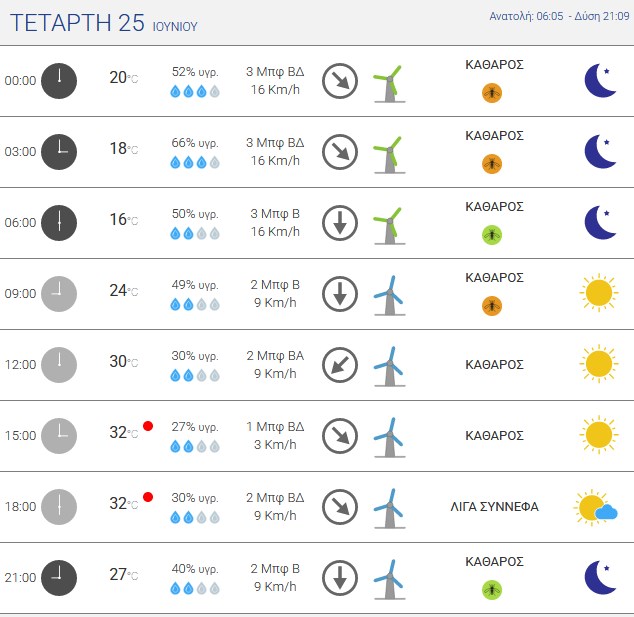
Task: Click the southwest wind arrow at 12:00
Action: click(340, 365)
